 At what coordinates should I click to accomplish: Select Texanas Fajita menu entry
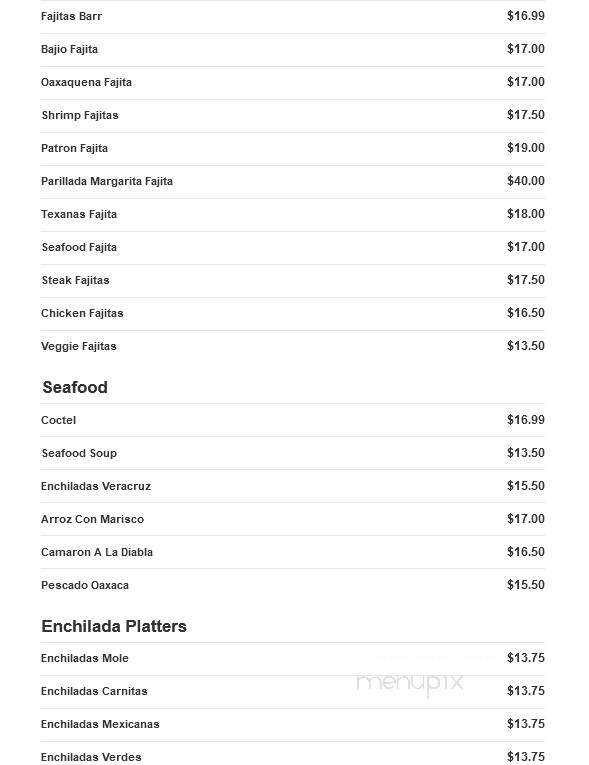coord(79,214)
